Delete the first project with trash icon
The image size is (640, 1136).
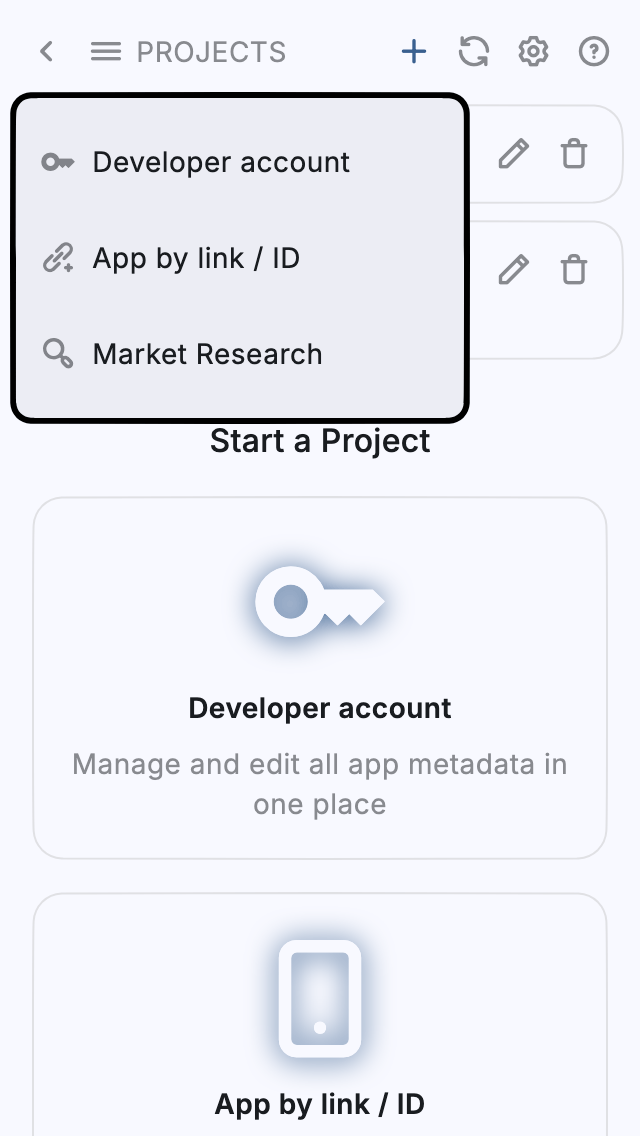pyautogui.click(x=574, y=154)
